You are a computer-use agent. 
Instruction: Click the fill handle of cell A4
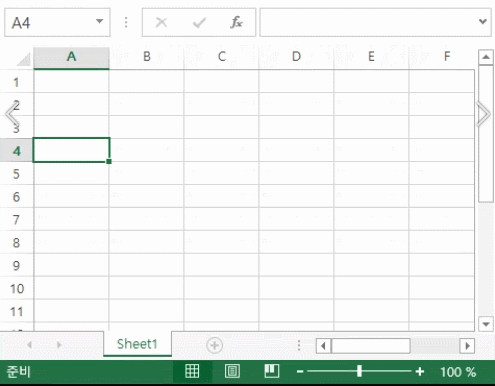tap(109, 161)
